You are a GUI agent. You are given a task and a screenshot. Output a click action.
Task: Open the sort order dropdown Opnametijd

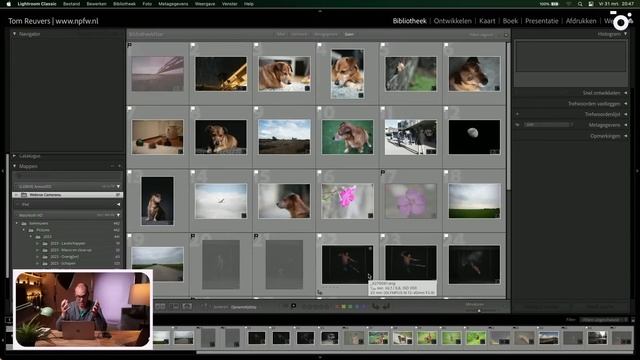click(x=244, y=307)
